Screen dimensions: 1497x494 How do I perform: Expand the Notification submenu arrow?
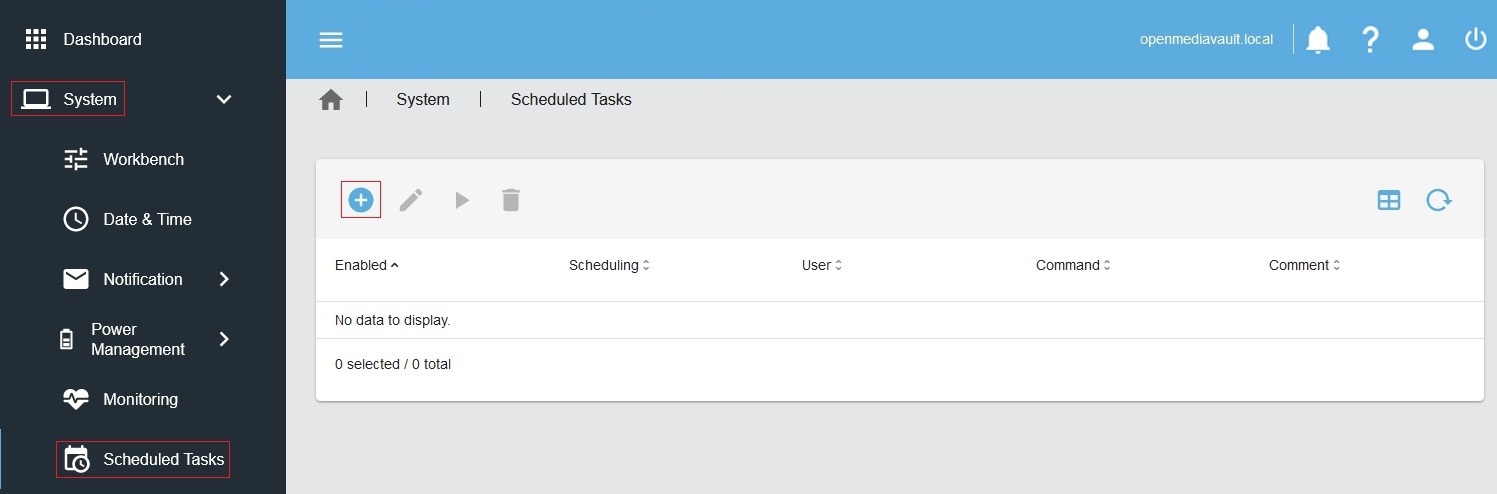(x=224, y=279)
